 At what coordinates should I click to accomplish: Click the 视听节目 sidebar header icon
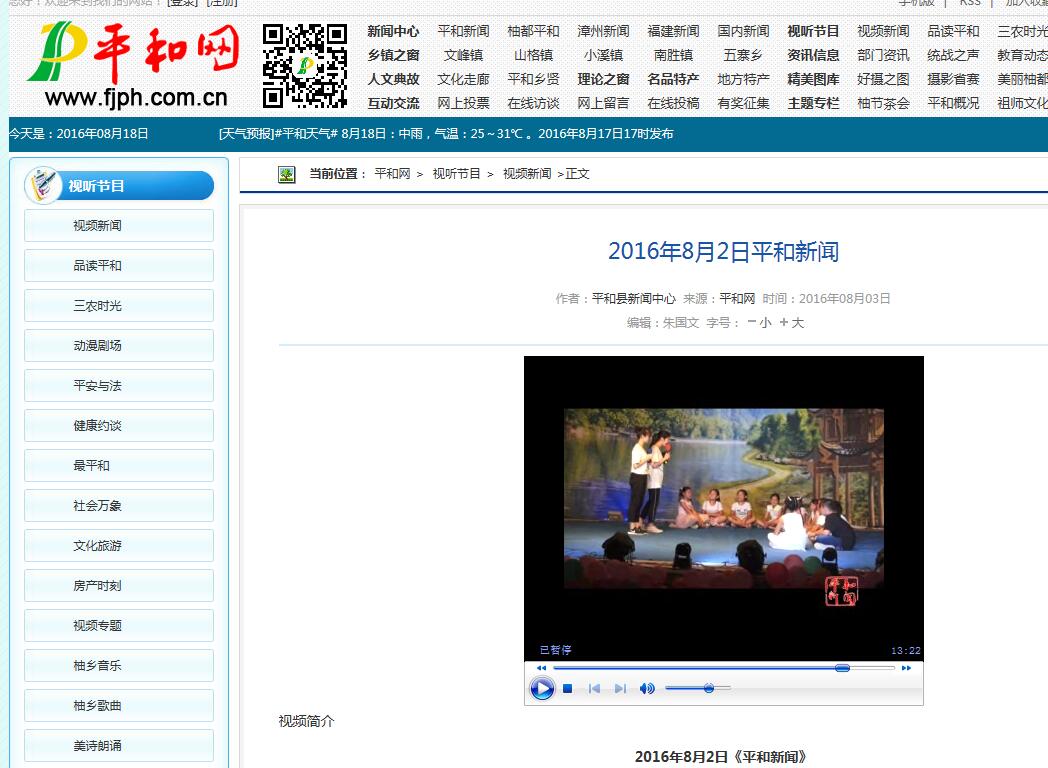pyautogui.click(x=43, y=185)
